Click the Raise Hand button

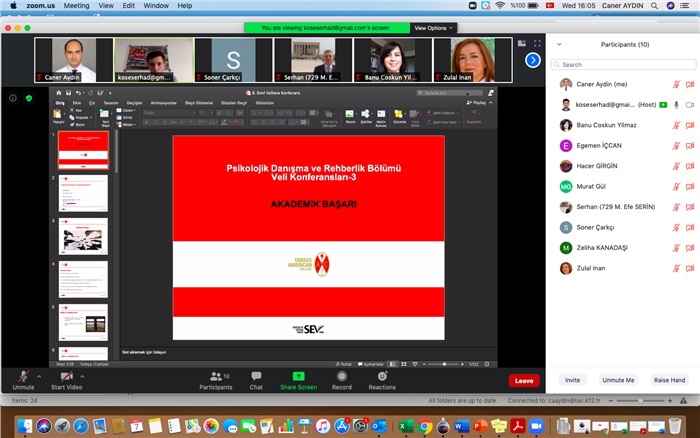[669, 380]
